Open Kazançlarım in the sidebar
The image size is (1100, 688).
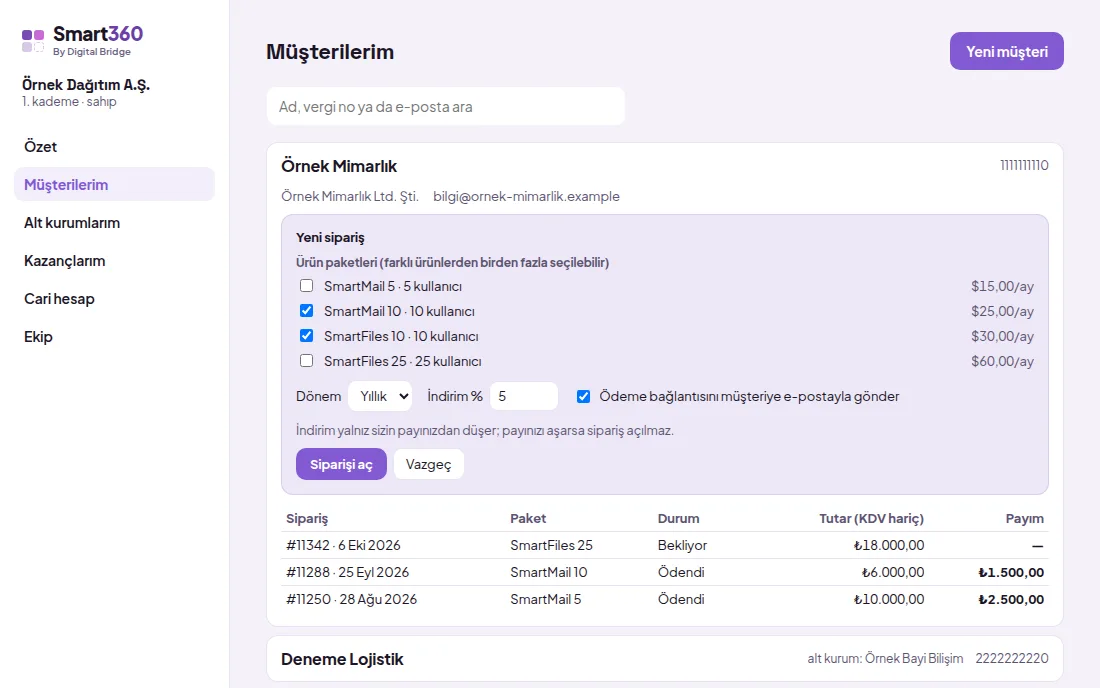pos(114,260)
